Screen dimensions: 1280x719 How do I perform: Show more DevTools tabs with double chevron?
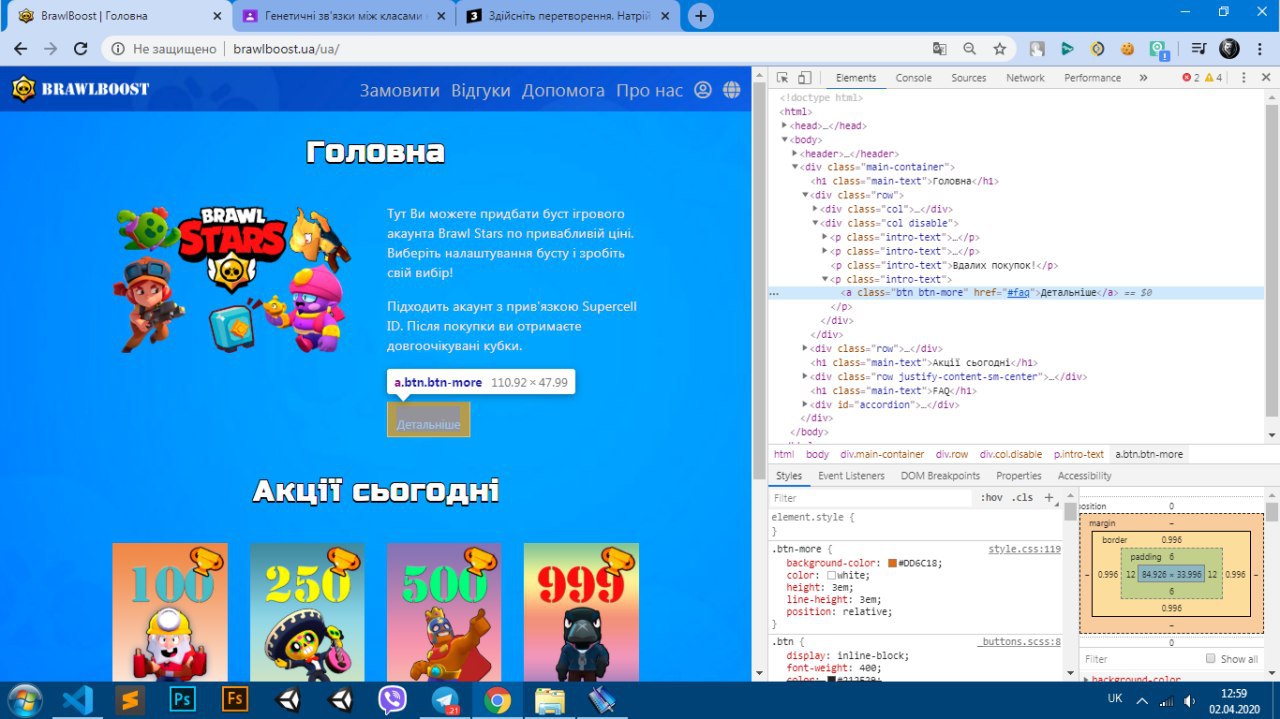coord(1143,78)
